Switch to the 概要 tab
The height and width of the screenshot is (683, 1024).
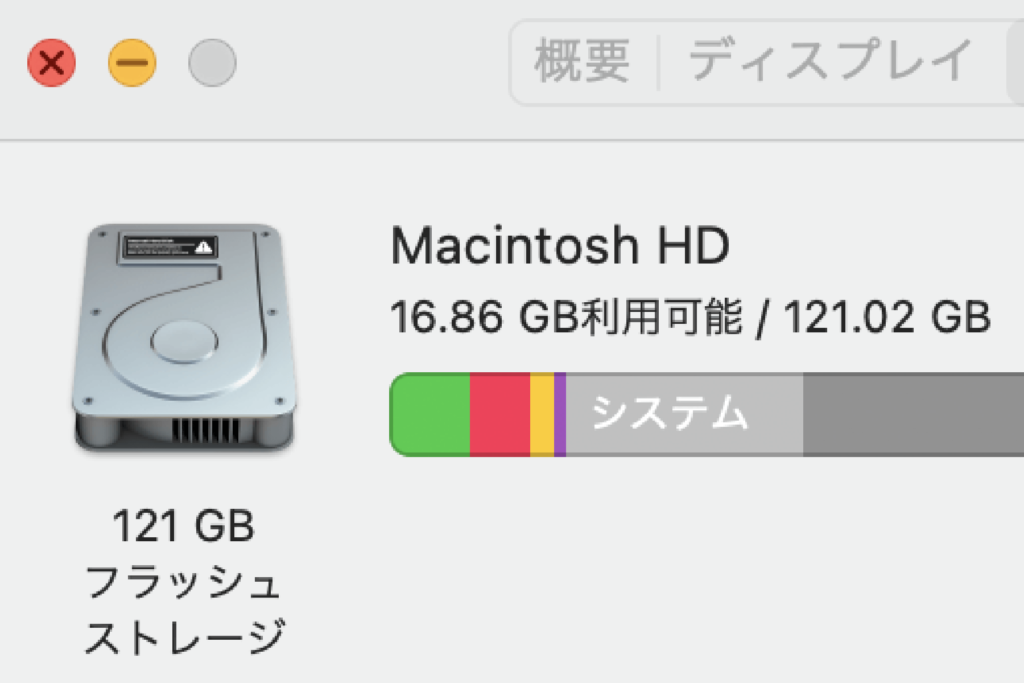(x=582, y=62)
